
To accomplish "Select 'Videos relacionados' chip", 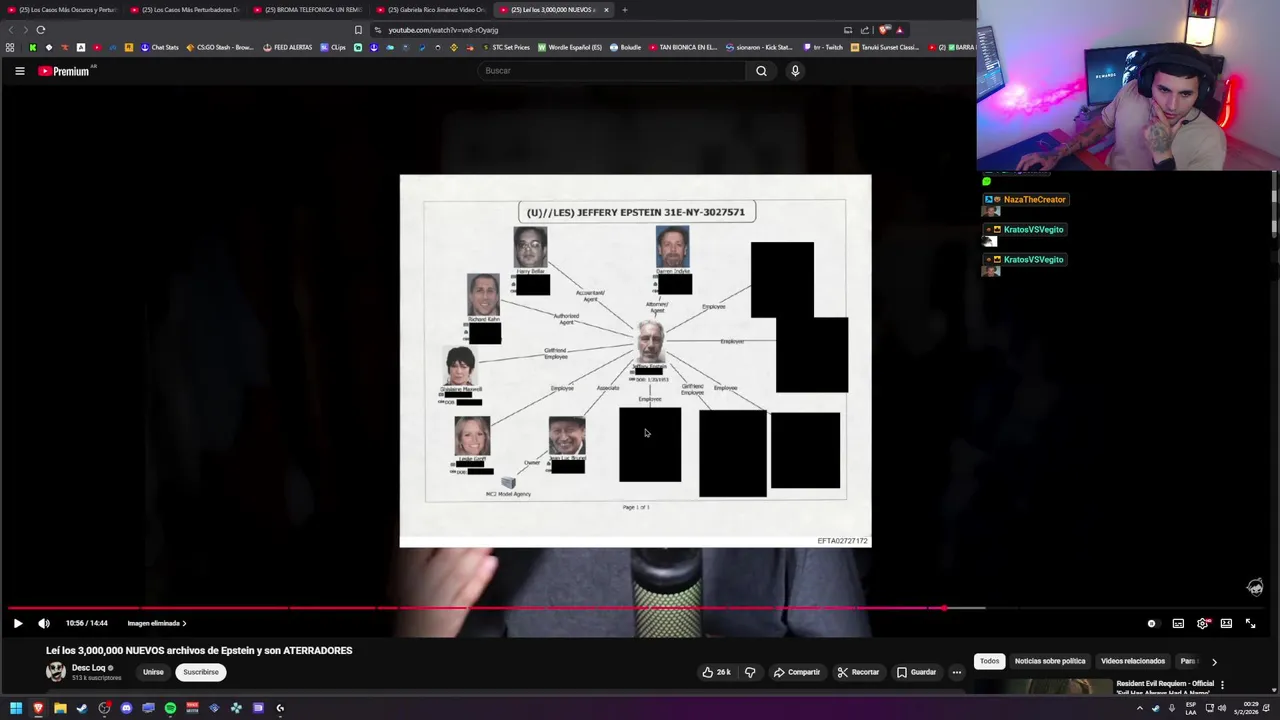I will (1133, 661).
